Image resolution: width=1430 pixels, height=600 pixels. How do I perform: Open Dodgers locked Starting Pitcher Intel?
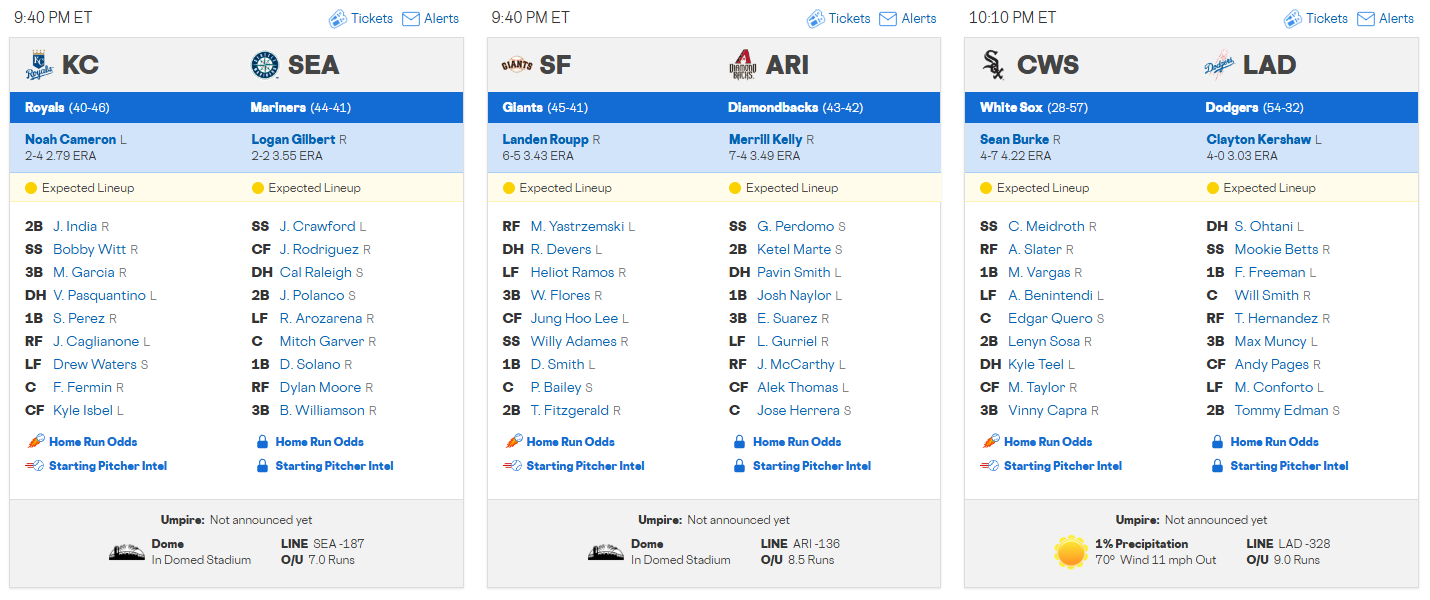tap(1289, 465)
